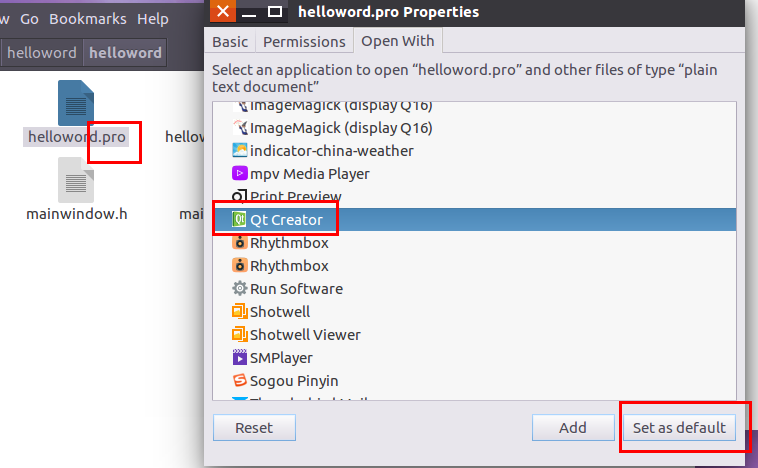The width and height of the screenshot is (758, 468).
Task: Click the Shotwell icon
Action: coord(239,311)
